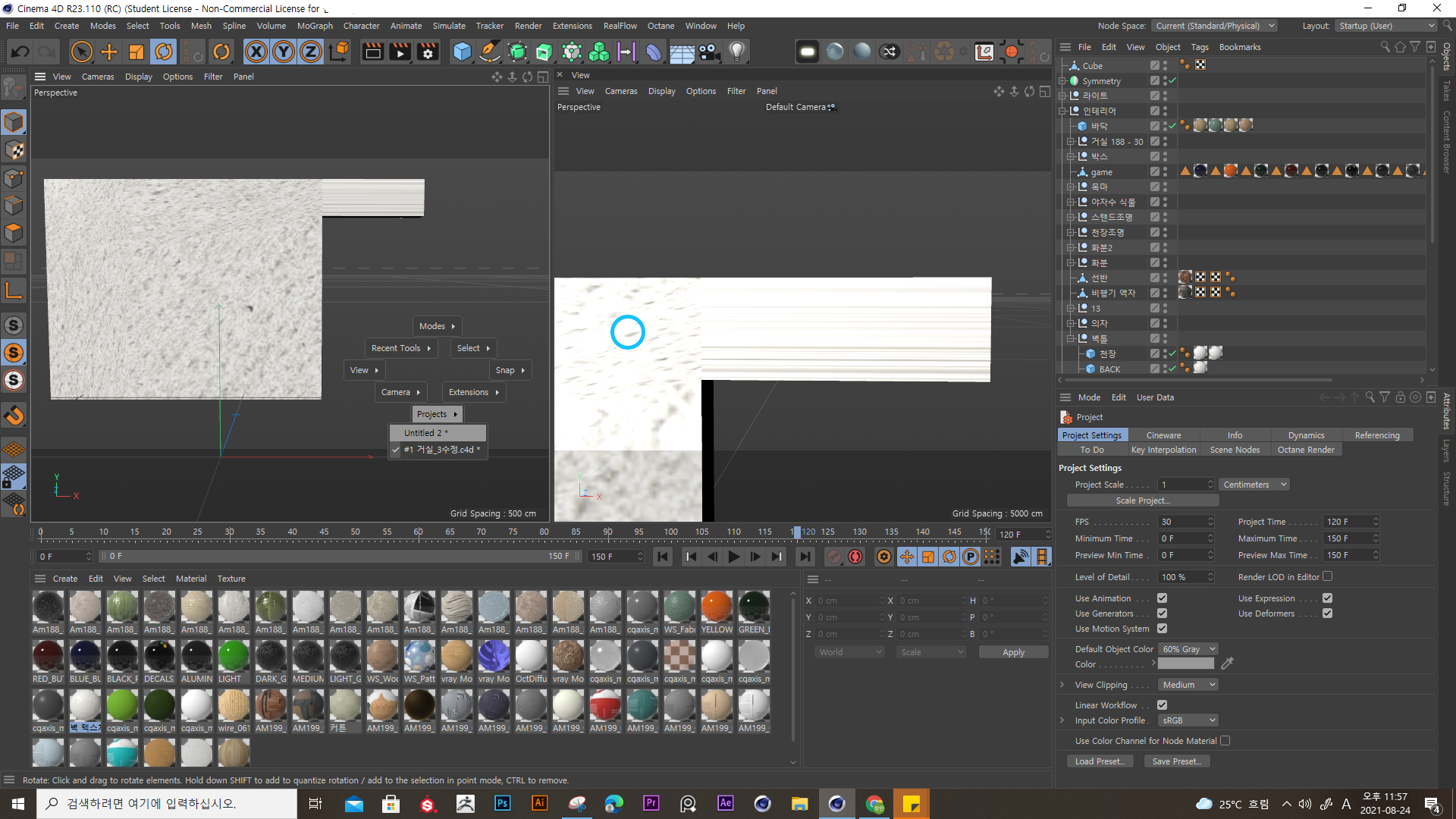Open Input Color Profile sRGB dropdown

click(x=1189, y=720)
